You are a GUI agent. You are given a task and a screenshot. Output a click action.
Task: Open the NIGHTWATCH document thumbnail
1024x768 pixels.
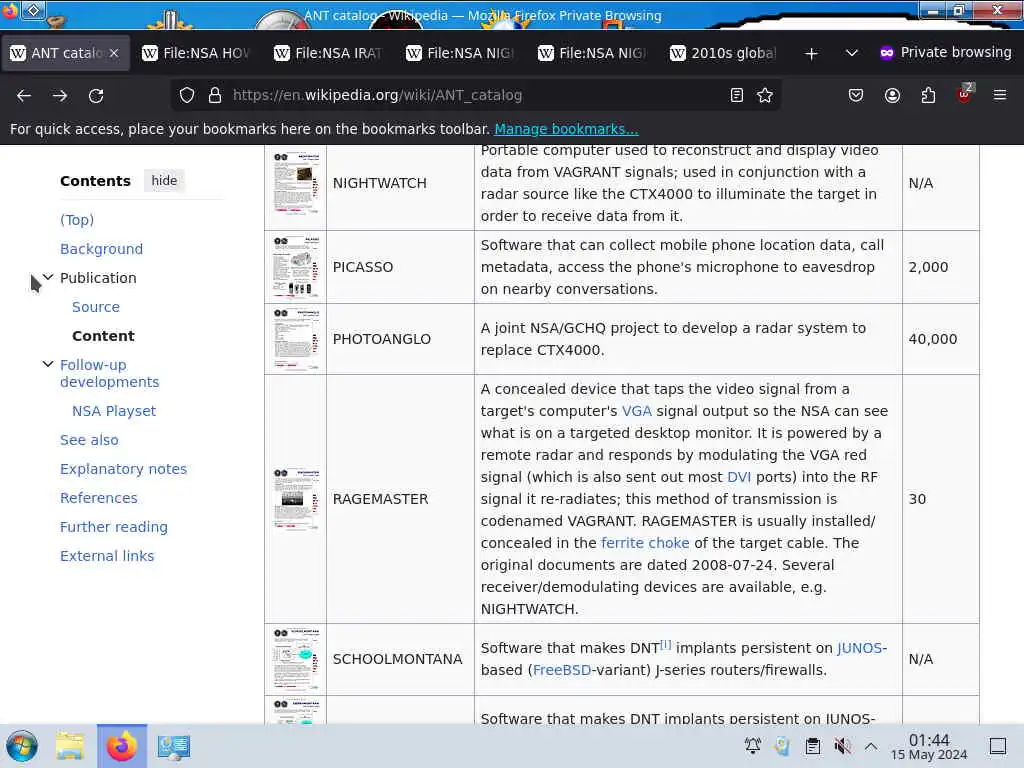(x=296, y=184)
